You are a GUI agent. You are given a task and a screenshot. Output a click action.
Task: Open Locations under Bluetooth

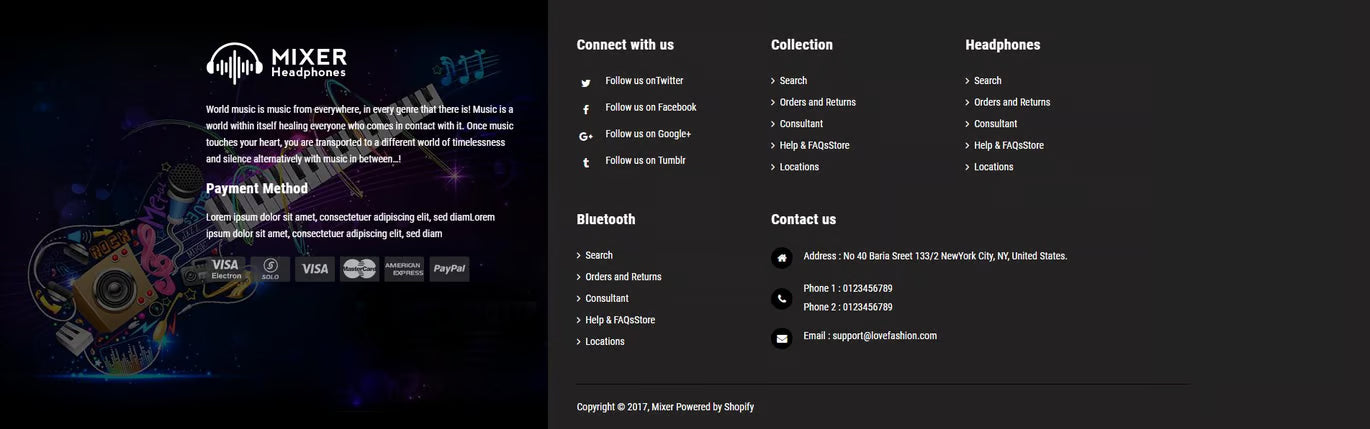[x=605, y=342]
